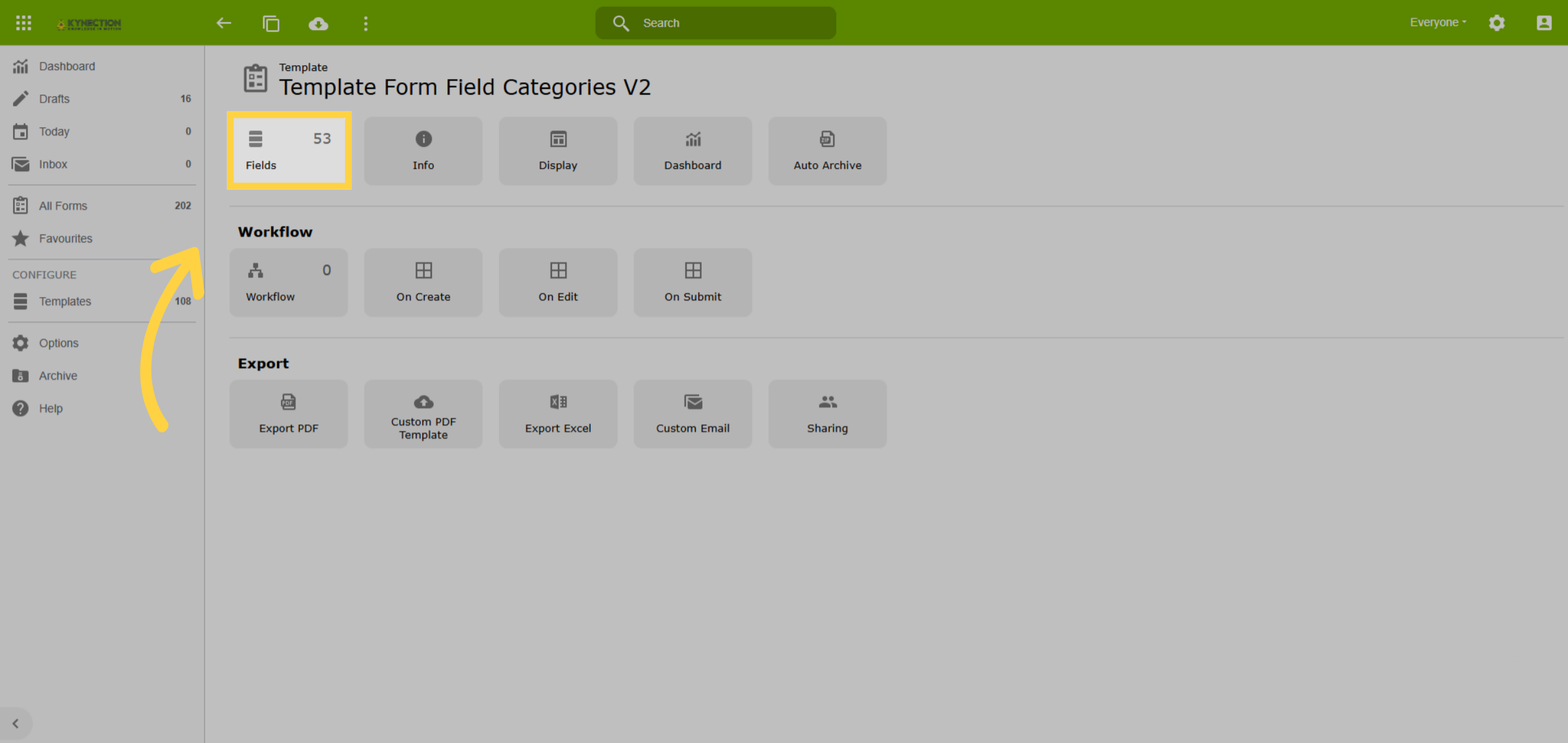Viewport: 1568px width, 743px height.
Task: Open the On Submit tile
Action: point(693,282)
